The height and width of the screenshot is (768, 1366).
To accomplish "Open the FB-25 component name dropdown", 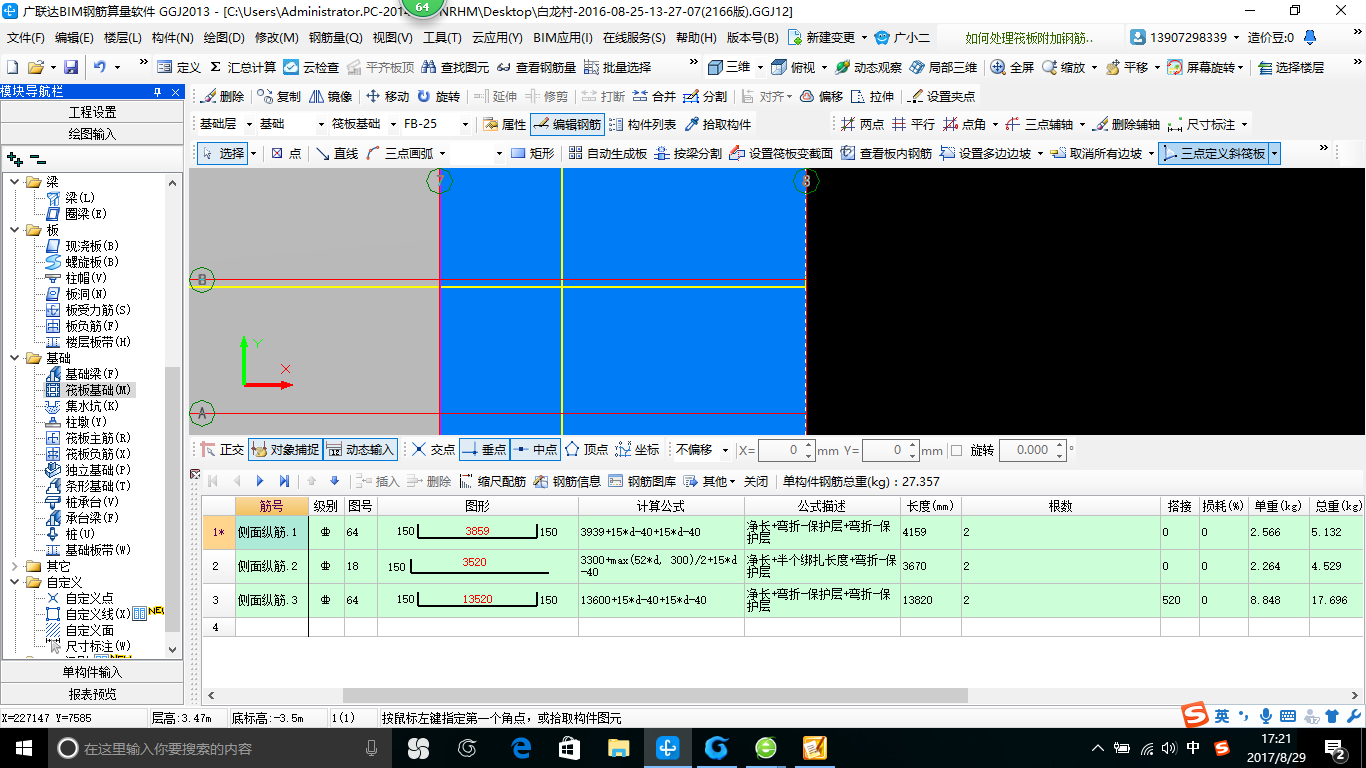I will coord(465,125).
